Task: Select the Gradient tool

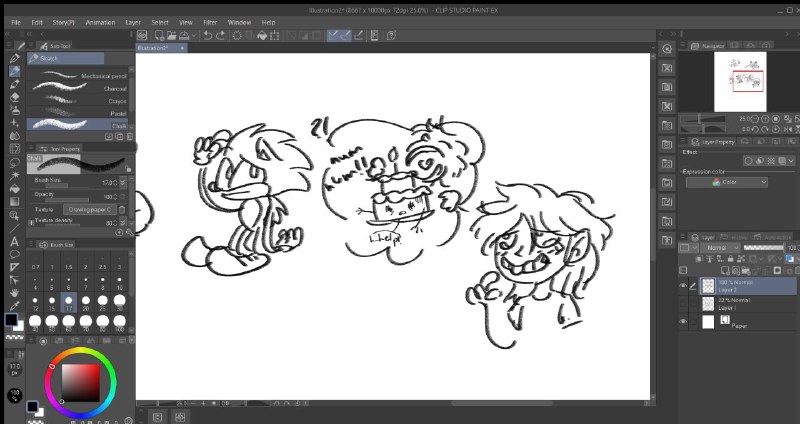Action: coord(14,202)
